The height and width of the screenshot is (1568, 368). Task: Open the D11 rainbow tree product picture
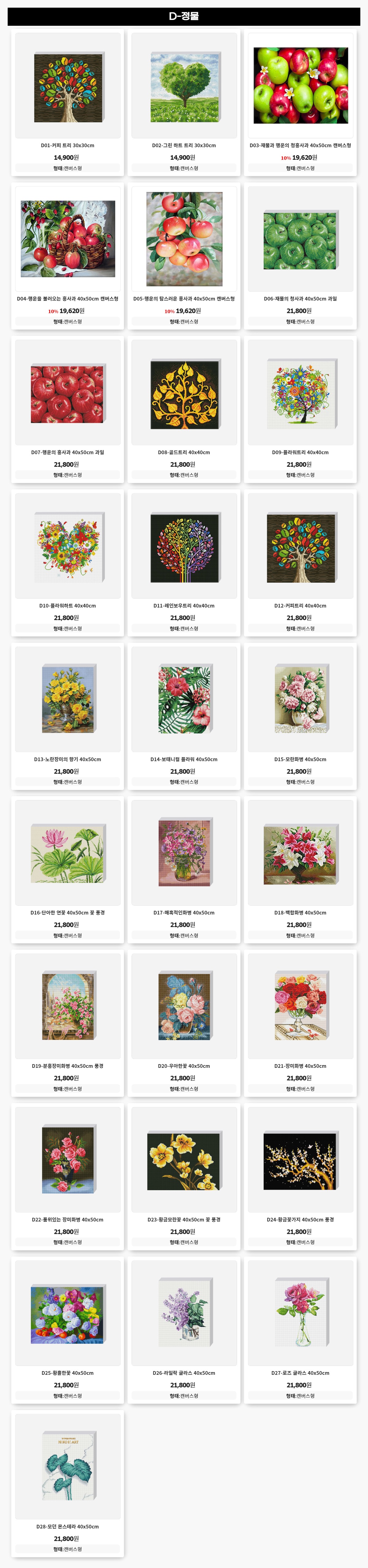pyautogui.click(x=184, y=546)
